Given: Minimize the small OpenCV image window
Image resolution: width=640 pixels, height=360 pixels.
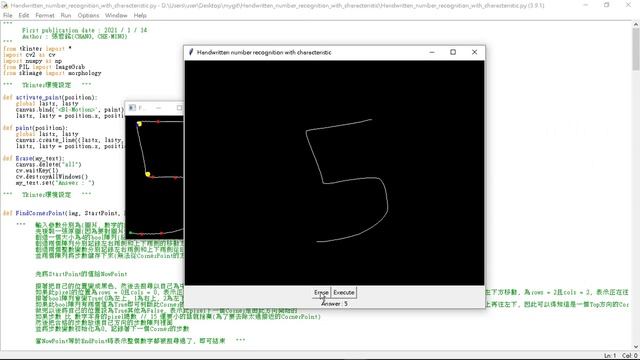Looking at the screenshot, I should pos(158,108).
